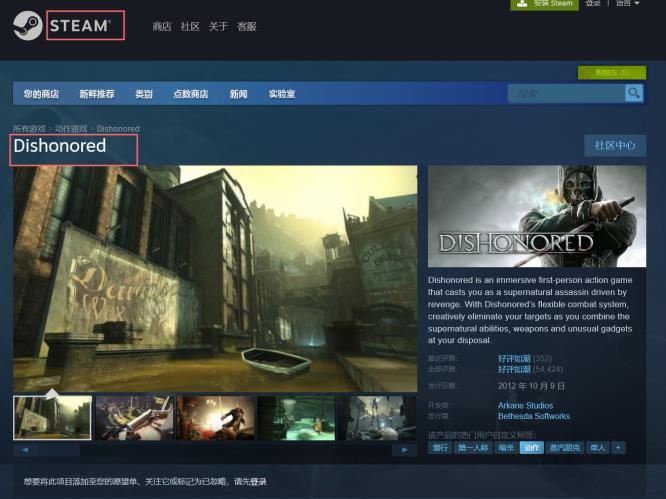Viewport: 666px width, 499px height.
Task: Select the 您的商店 store tab
Action: [41, 94]
